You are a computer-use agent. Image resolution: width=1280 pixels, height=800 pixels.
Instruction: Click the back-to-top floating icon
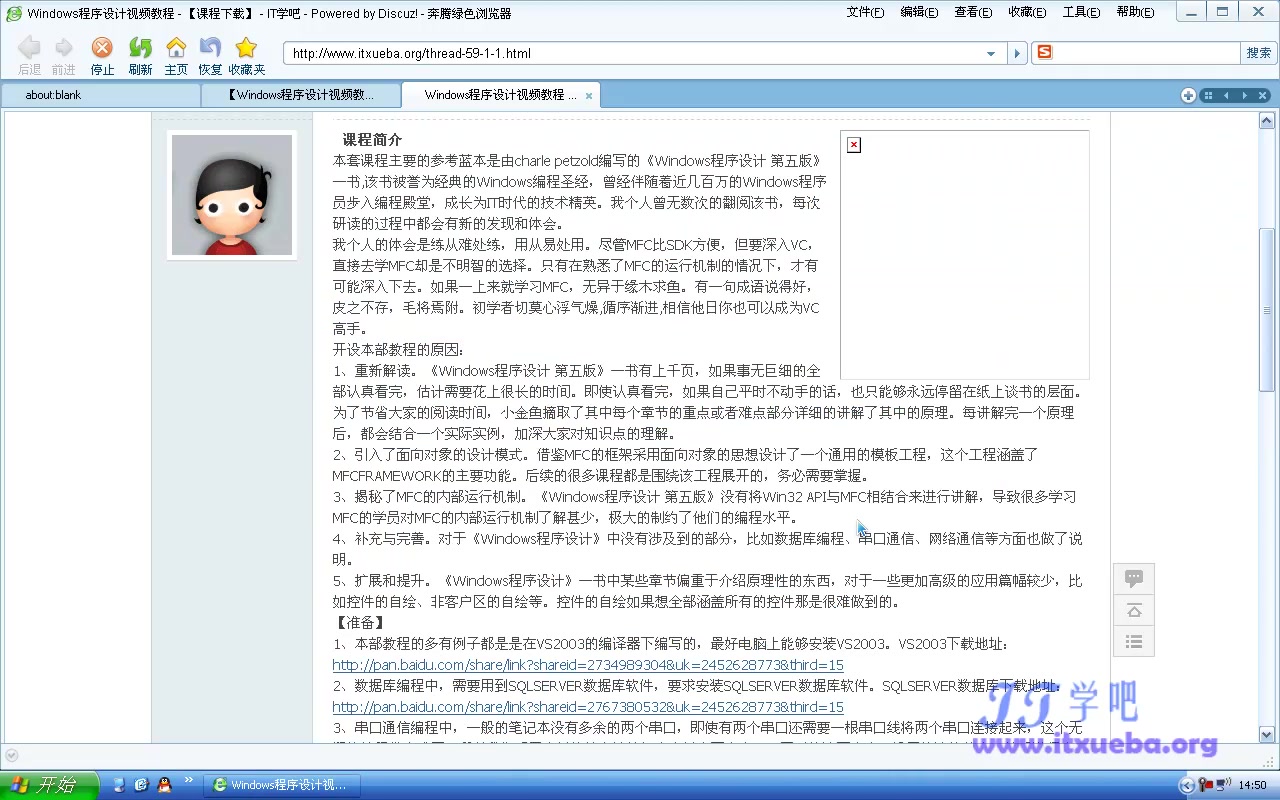click(1133, 610)
